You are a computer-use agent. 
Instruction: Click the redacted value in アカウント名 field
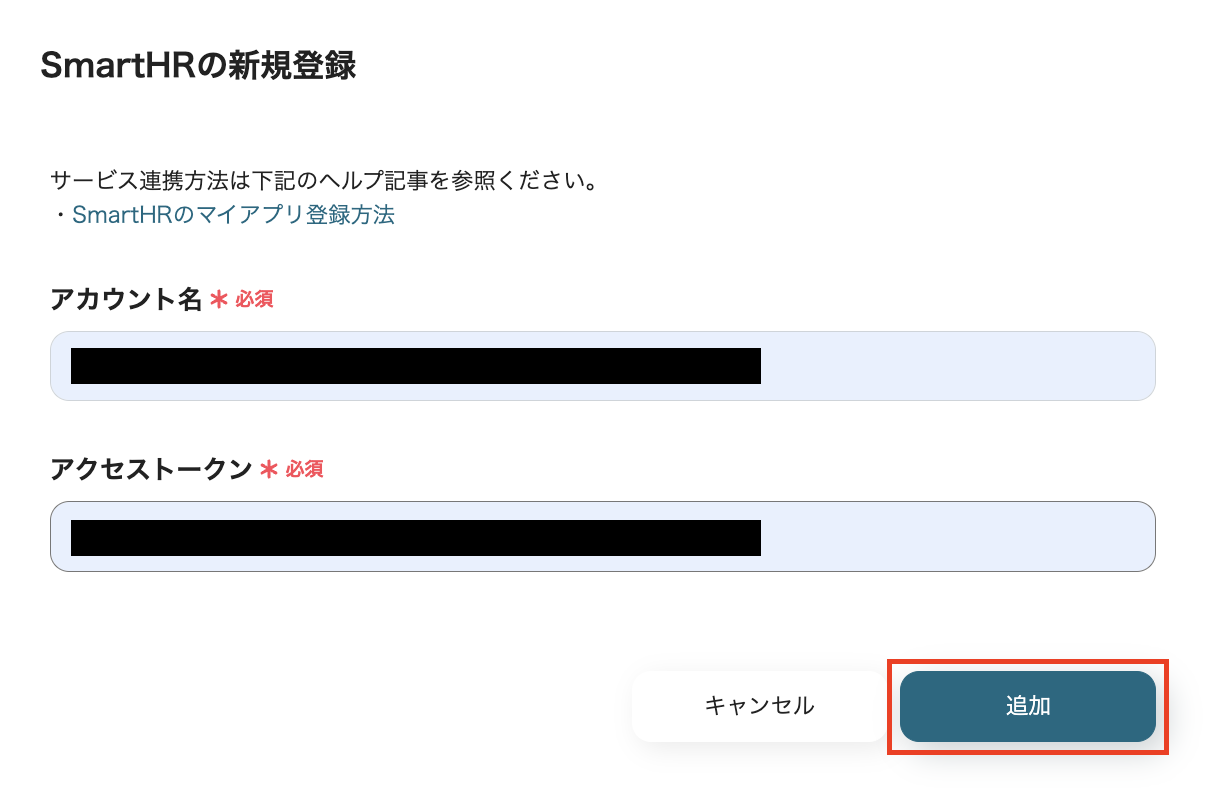[x=415, y=366]
